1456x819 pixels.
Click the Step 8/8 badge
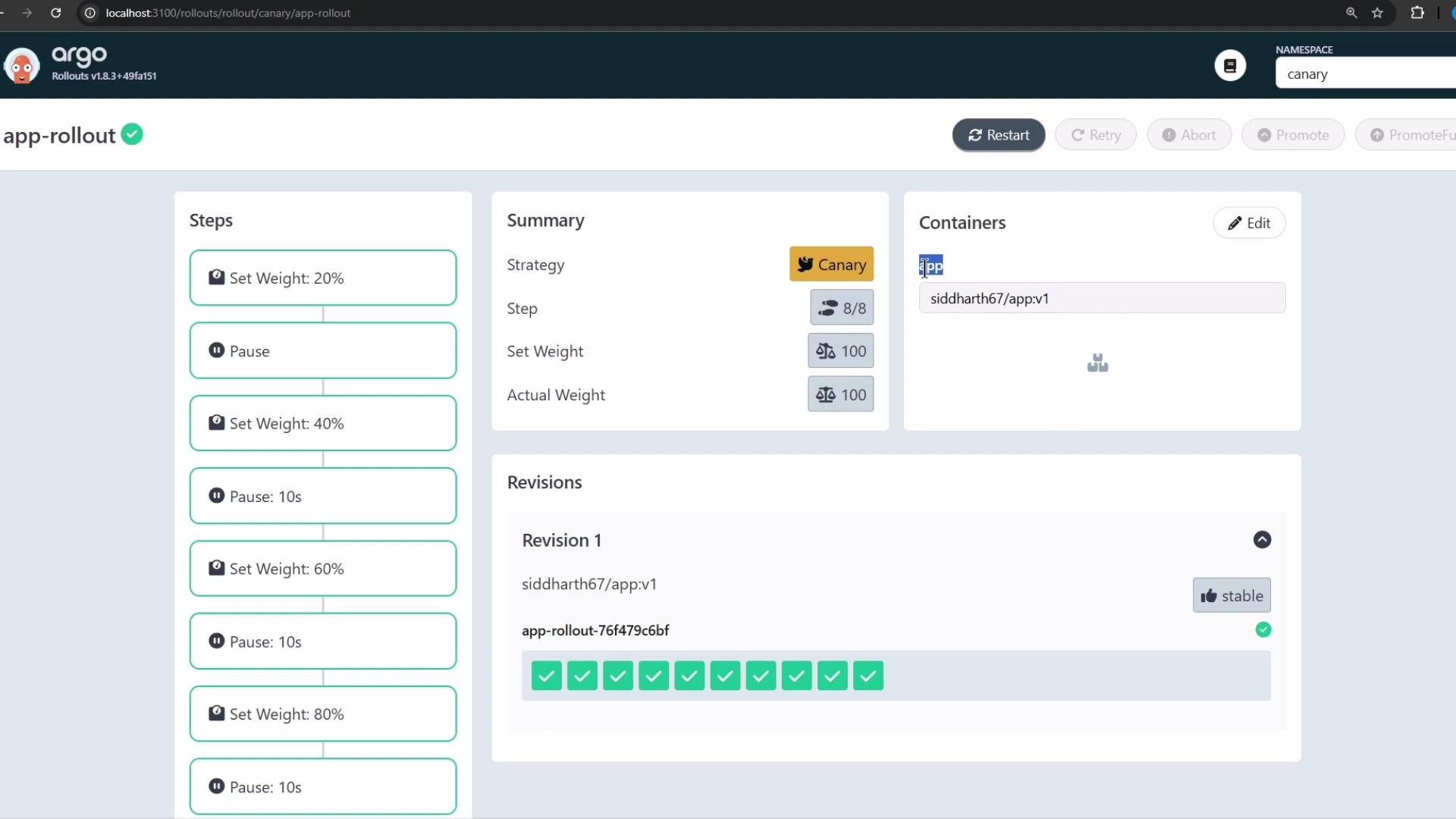(842, 308)
